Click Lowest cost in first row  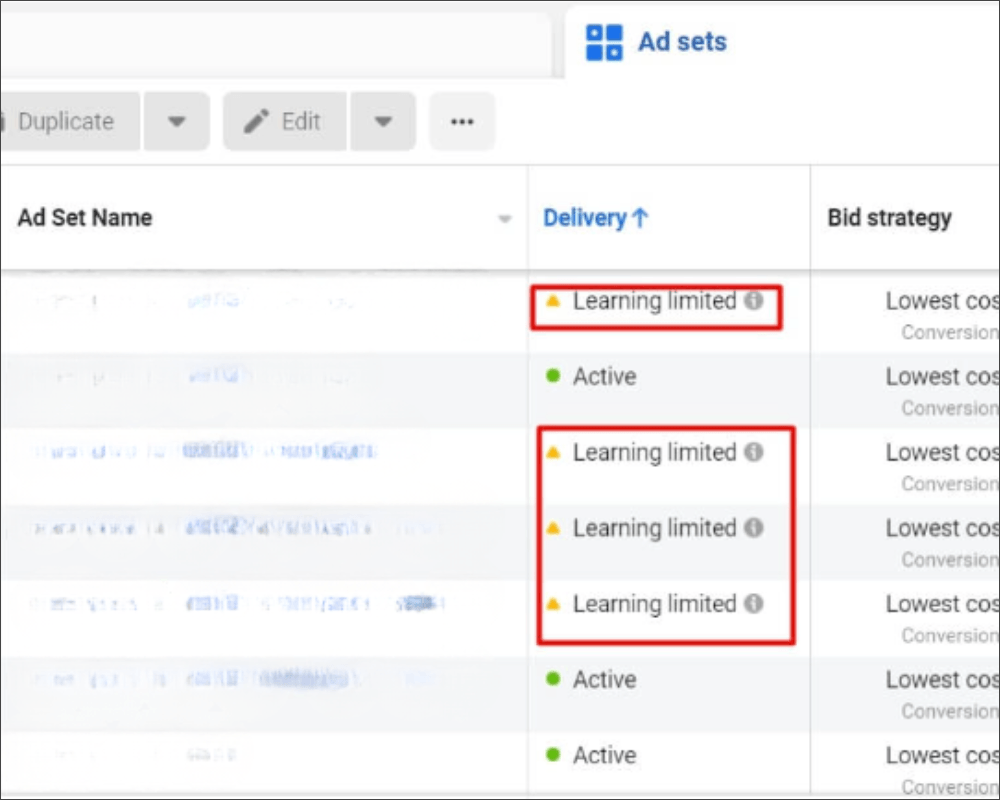(x=942, y=300)
